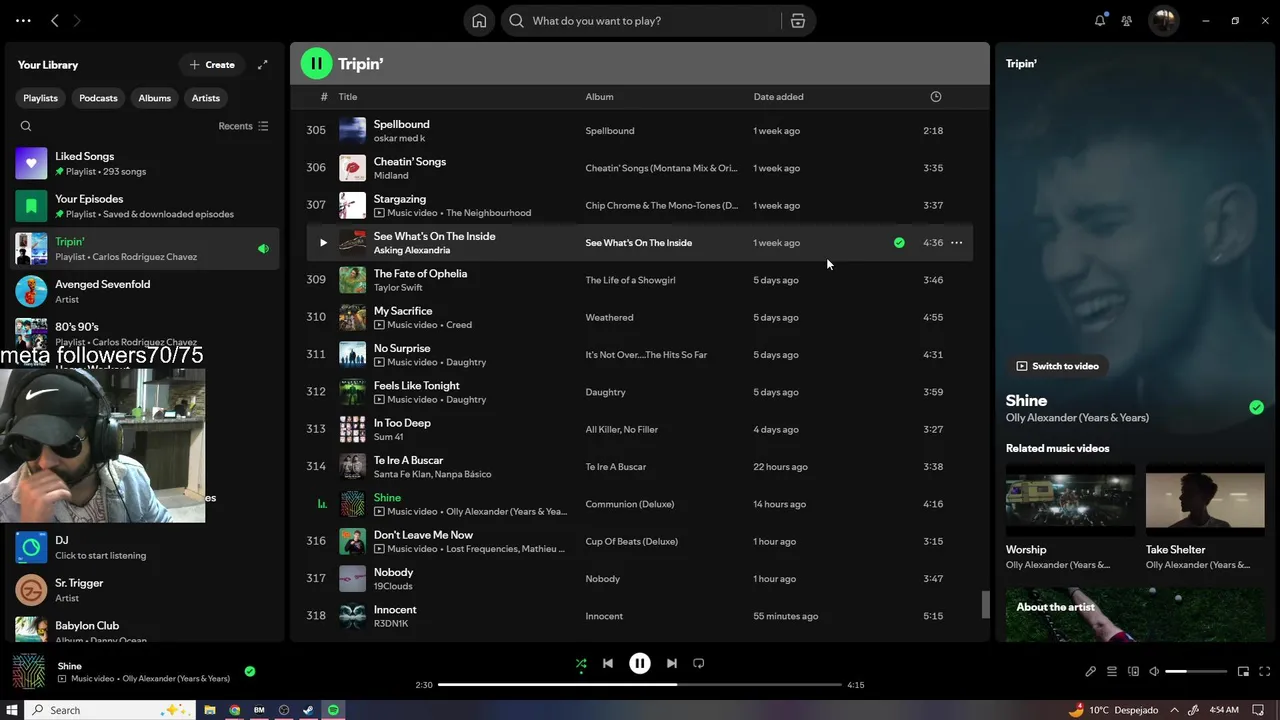The width and height of the screenshot is (1280, 720).
Task: Click the Nobody track thumbnail
Action: 352,579
